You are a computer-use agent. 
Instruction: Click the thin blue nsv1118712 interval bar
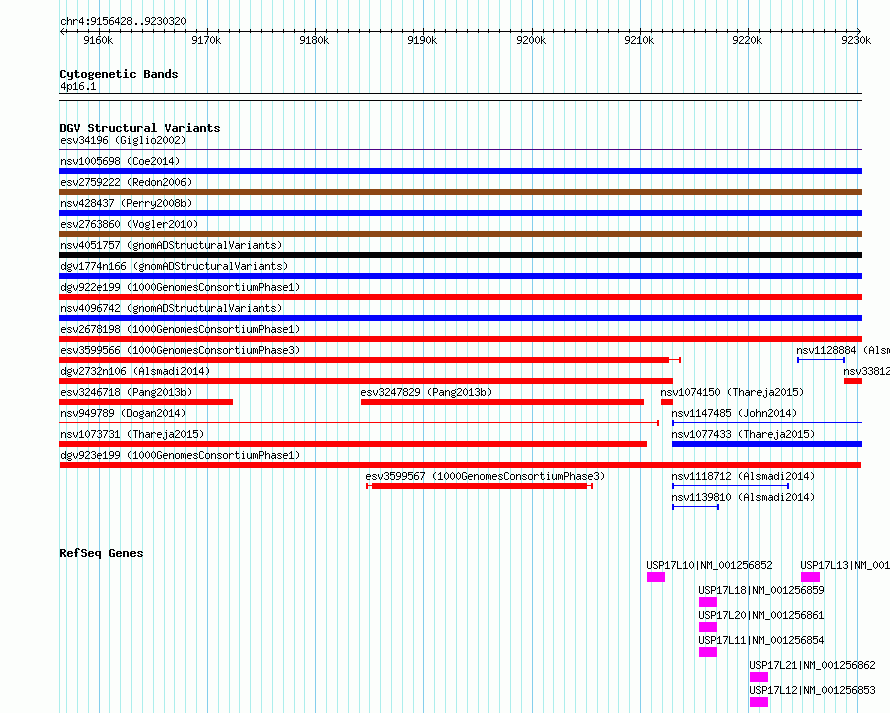click(x=731, y=486)
